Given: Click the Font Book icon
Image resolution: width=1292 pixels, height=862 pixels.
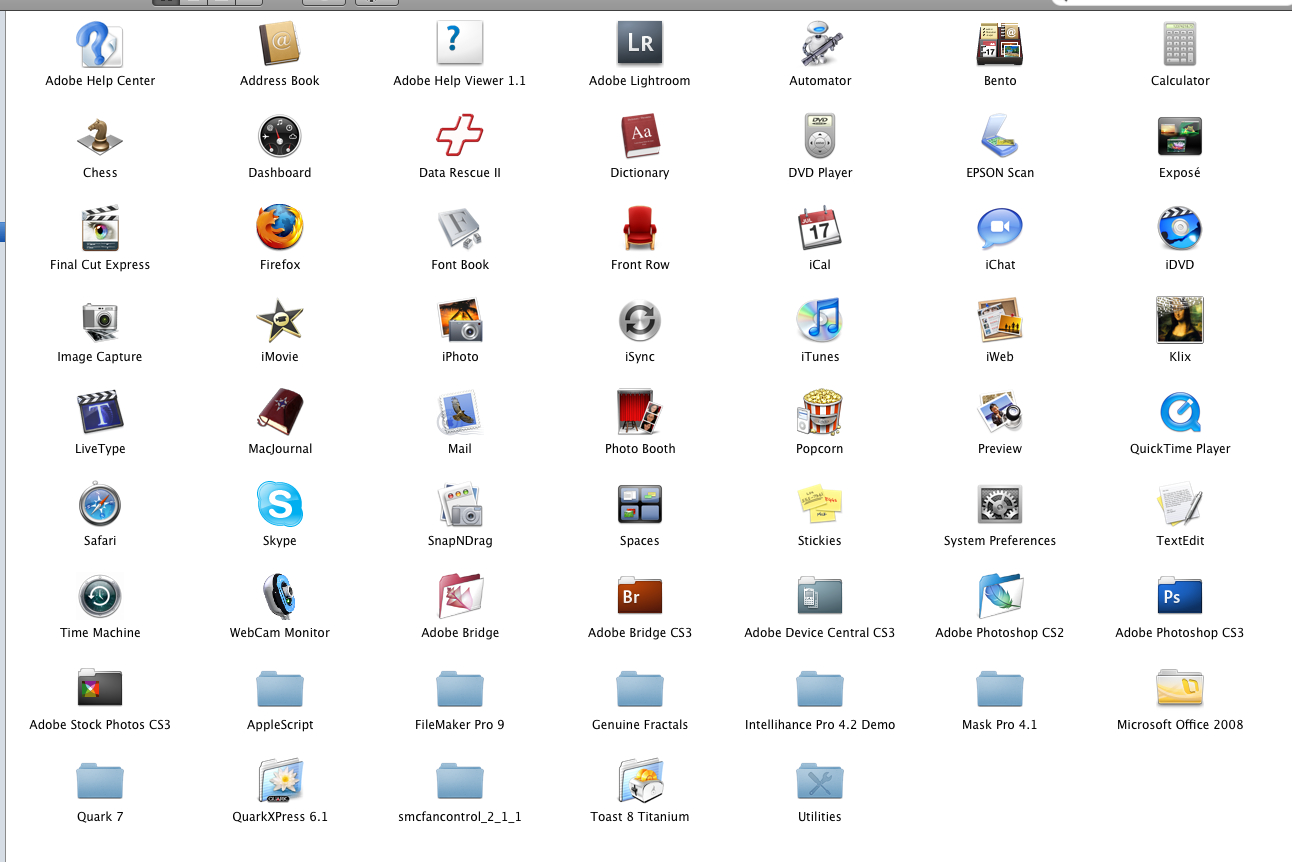Looking at the screenshot, I should tap(460, 228).
